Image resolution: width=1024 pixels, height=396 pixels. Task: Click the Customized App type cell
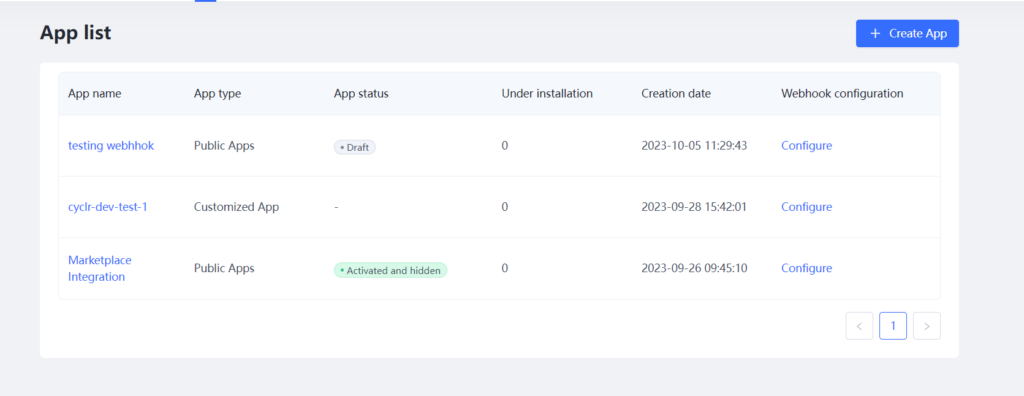click(236, 207)
